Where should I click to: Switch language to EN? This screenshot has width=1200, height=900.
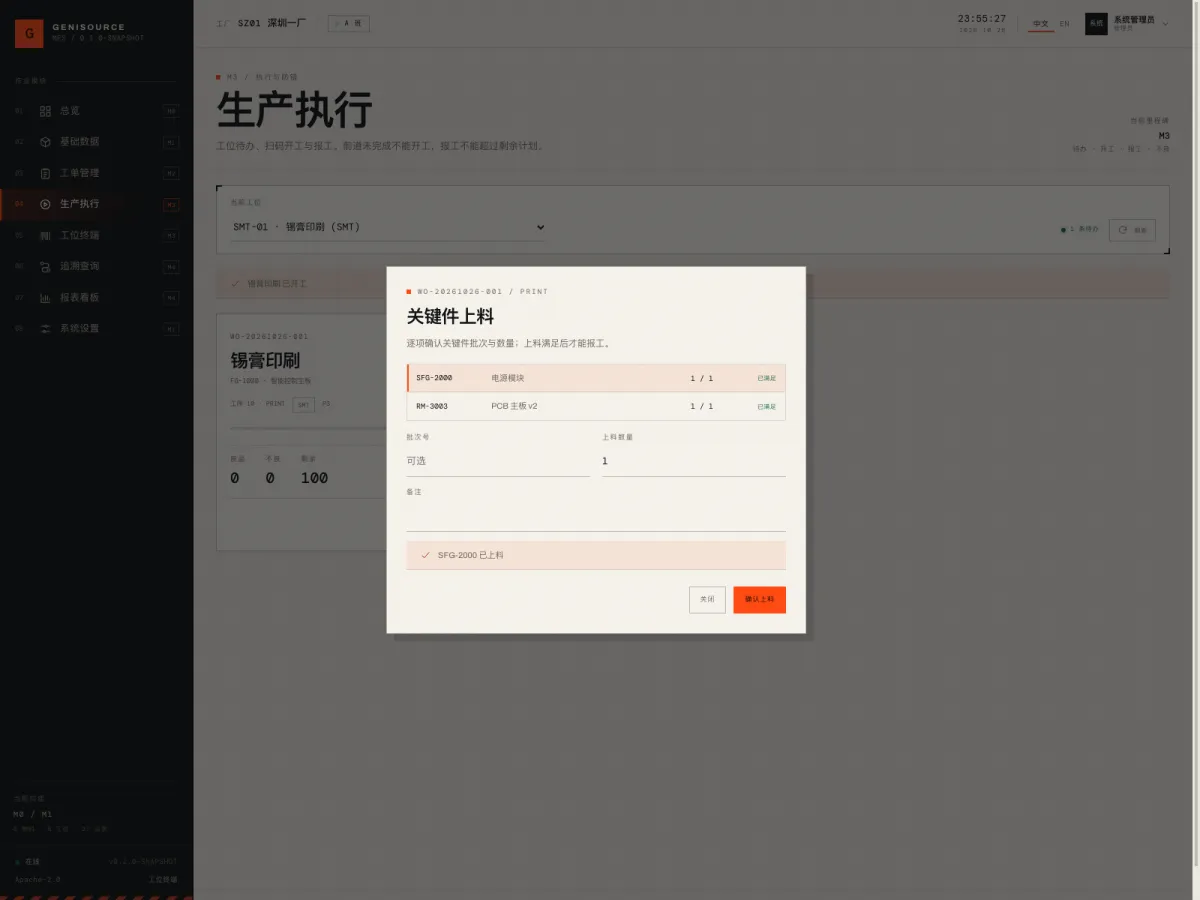click(x=1064, y=24)
